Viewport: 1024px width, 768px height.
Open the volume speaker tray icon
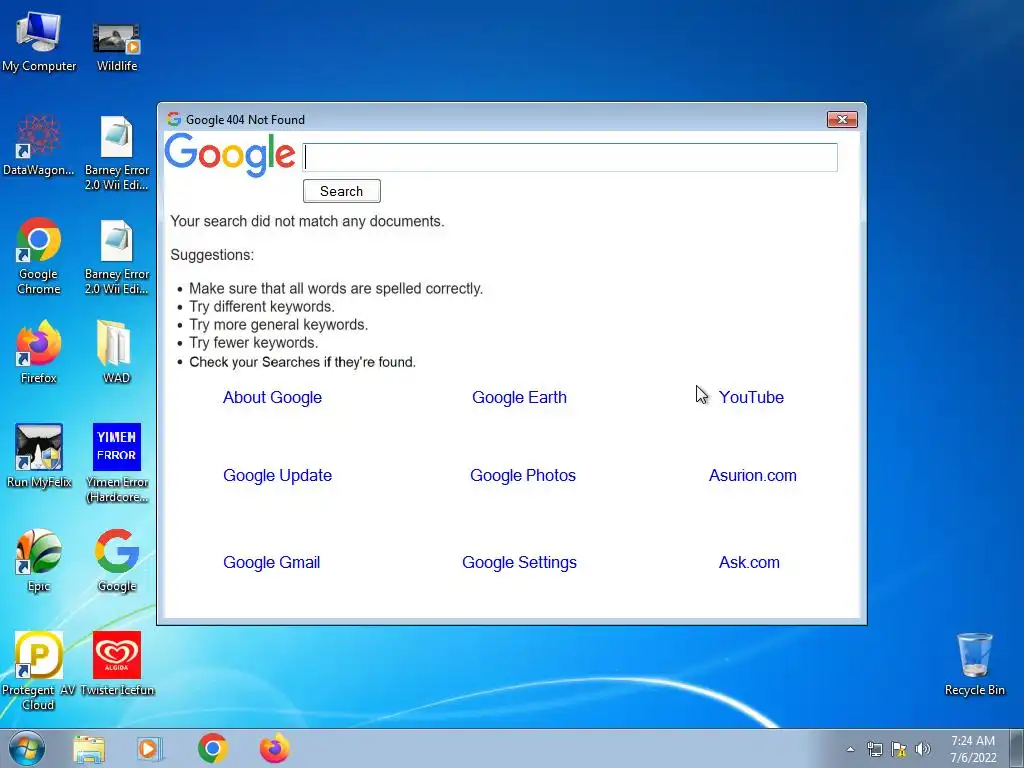point(923,749)
